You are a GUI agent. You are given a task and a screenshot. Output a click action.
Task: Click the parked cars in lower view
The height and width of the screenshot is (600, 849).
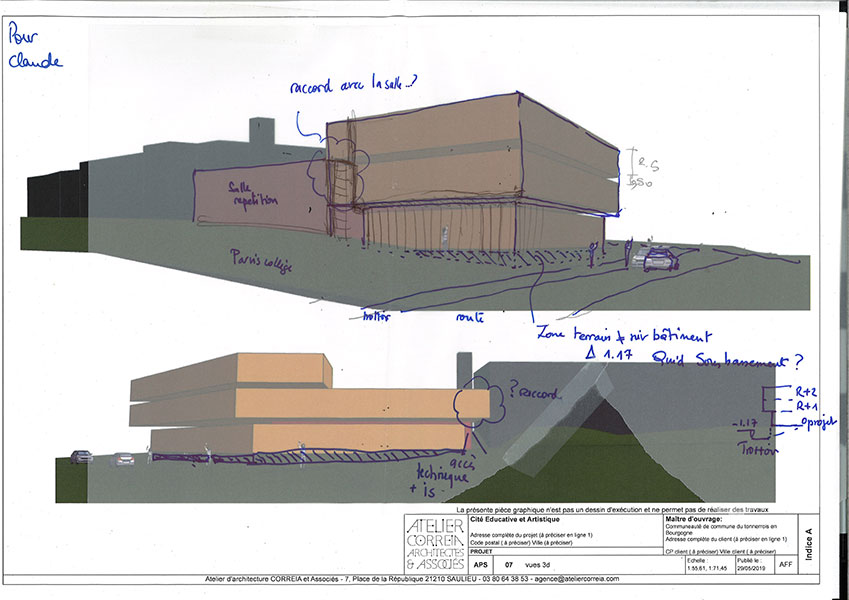[x=102, y=458]
